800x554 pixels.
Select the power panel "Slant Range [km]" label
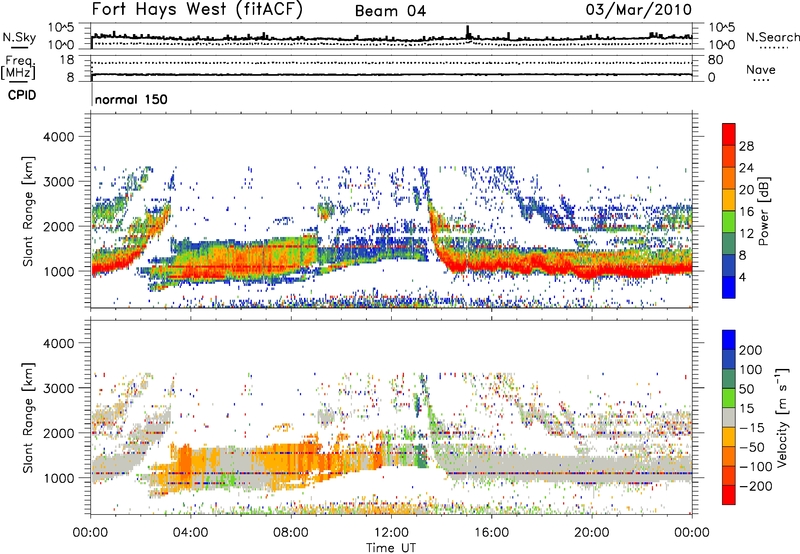[x=28, y=211]
